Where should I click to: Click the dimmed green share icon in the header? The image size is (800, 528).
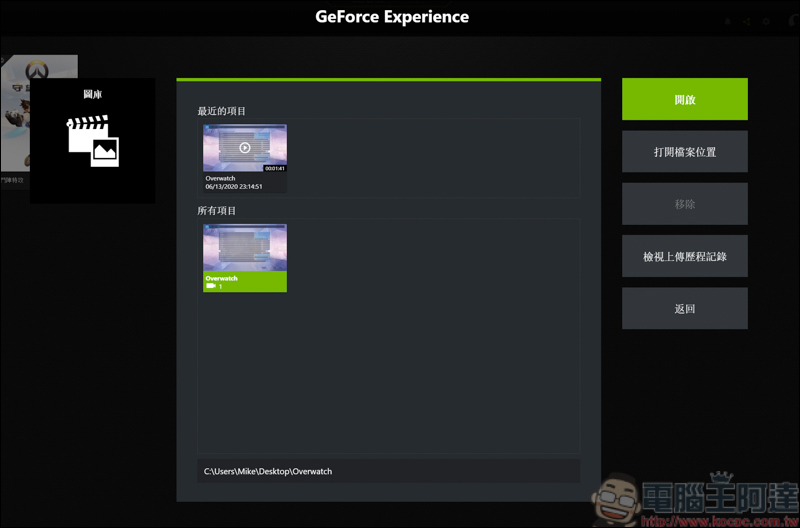[x=746, y=21]
